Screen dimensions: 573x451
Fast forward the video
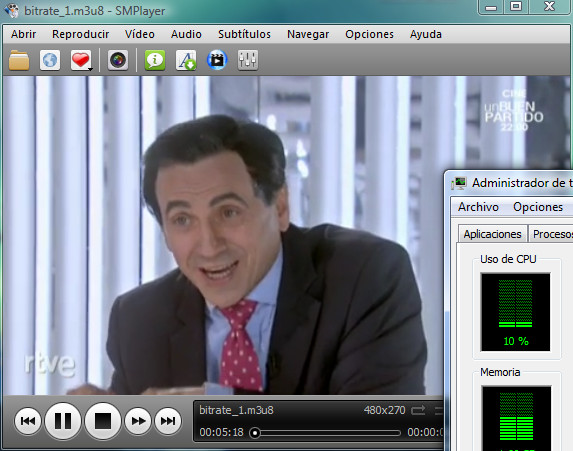point(138,421)
